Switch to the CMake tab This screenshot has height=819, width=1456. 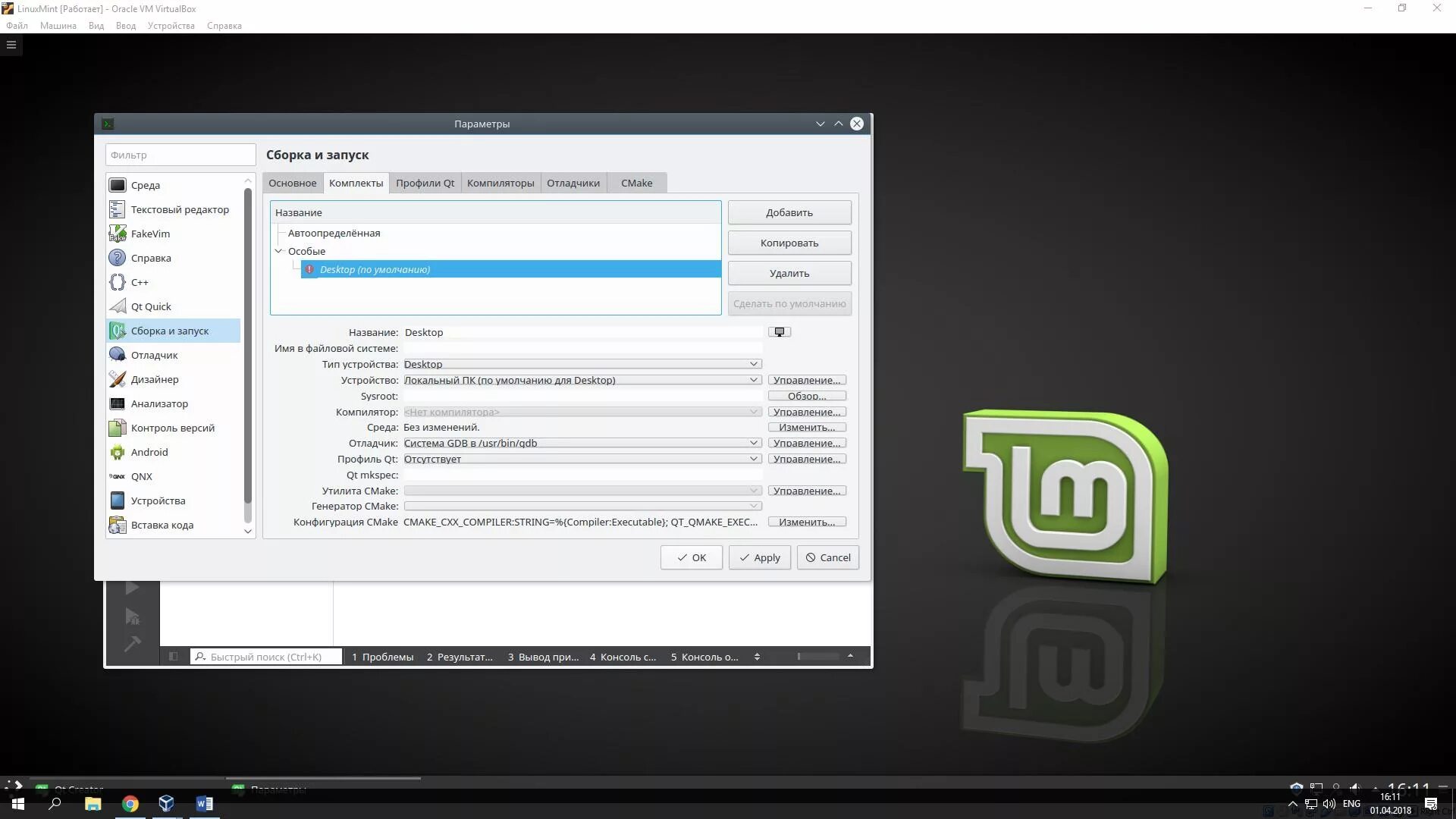(636, 183)
